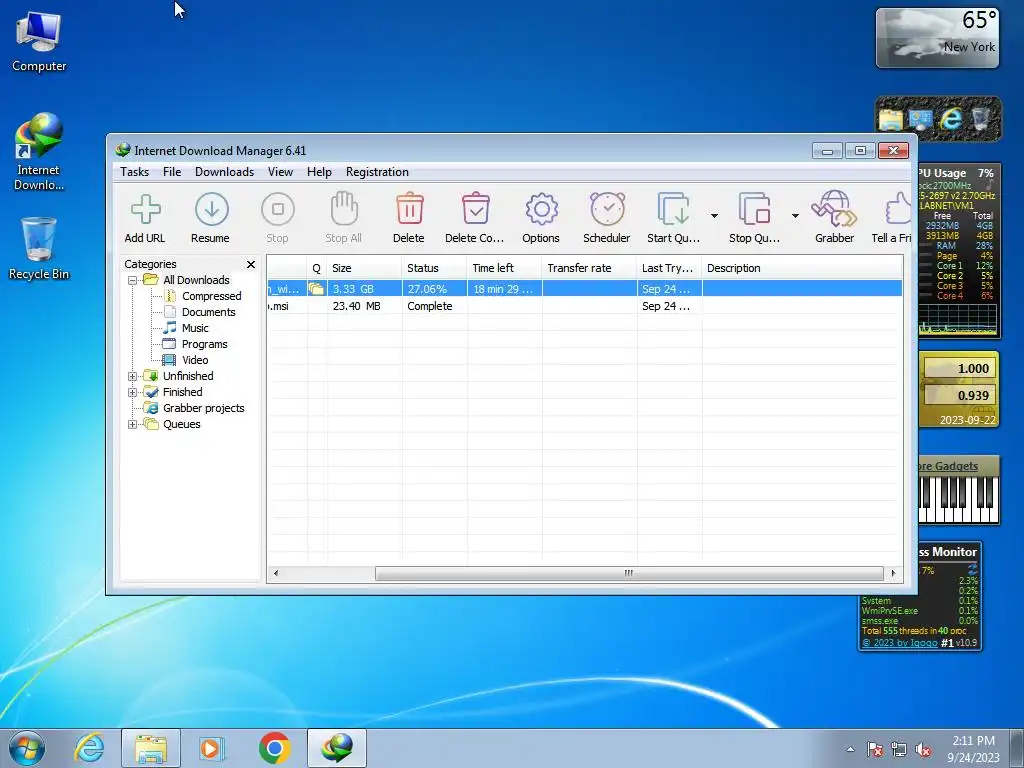Open the Help menu

pyautogui.click(x=319, y=172)
